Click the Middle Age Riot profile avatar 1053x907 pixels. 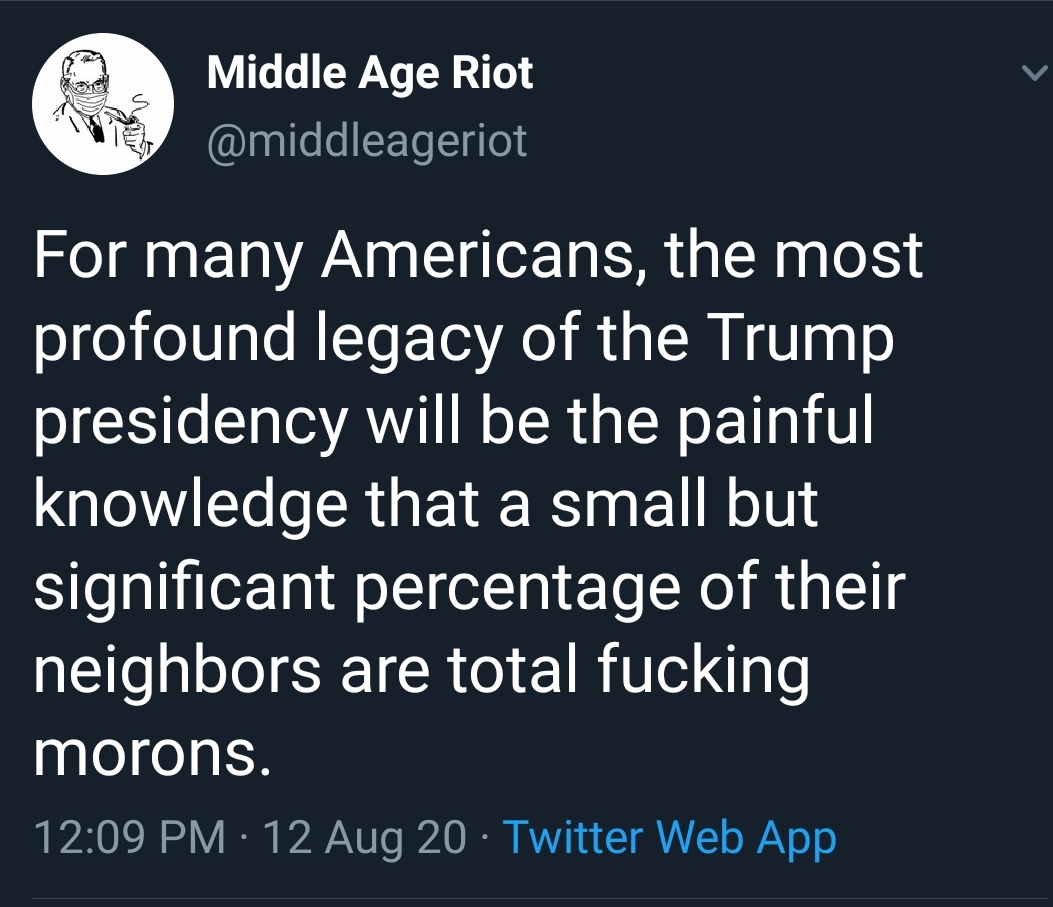click(x=103, y=104)
